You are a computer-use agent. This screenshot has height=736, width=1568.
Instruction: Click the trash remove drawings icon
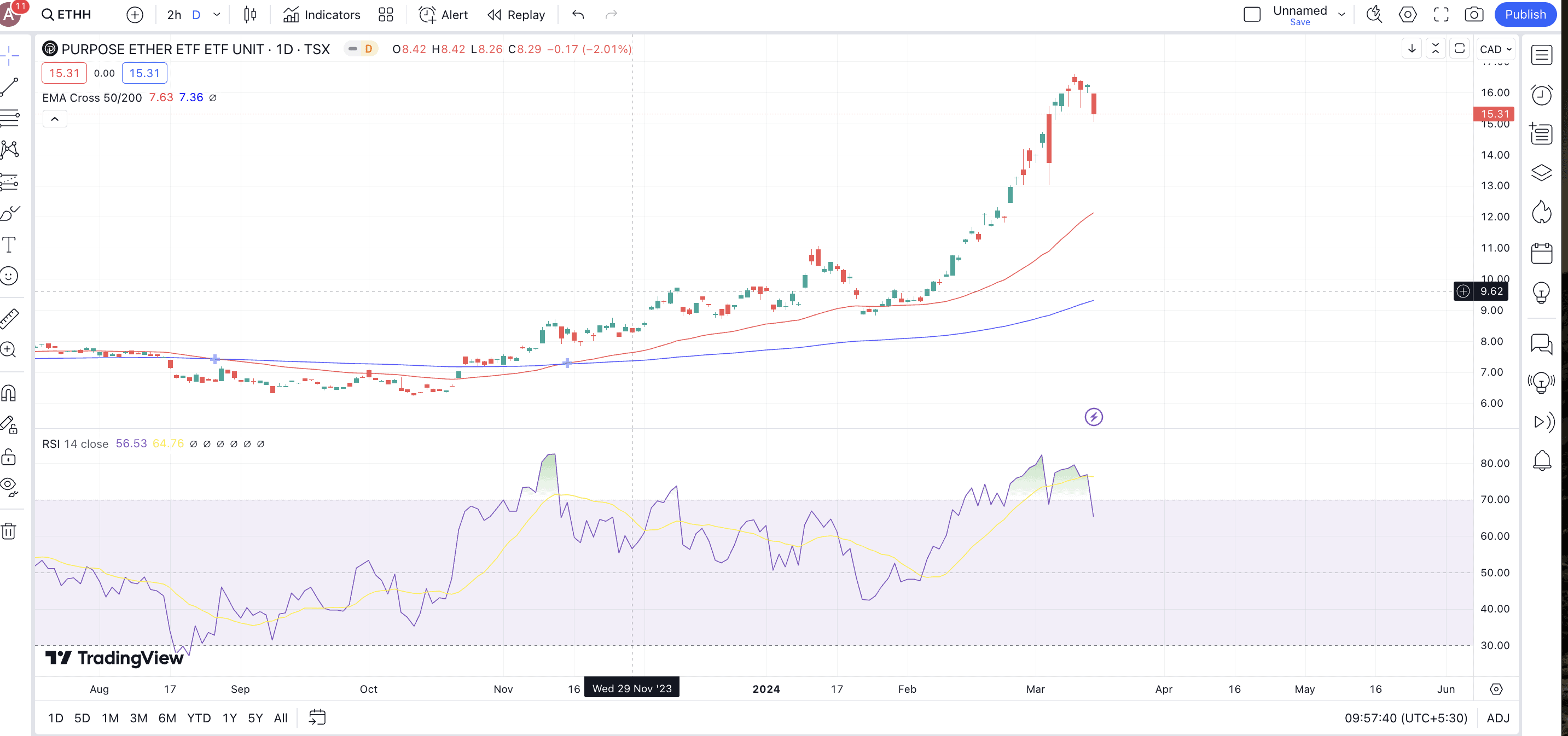[x=9, y=531]
